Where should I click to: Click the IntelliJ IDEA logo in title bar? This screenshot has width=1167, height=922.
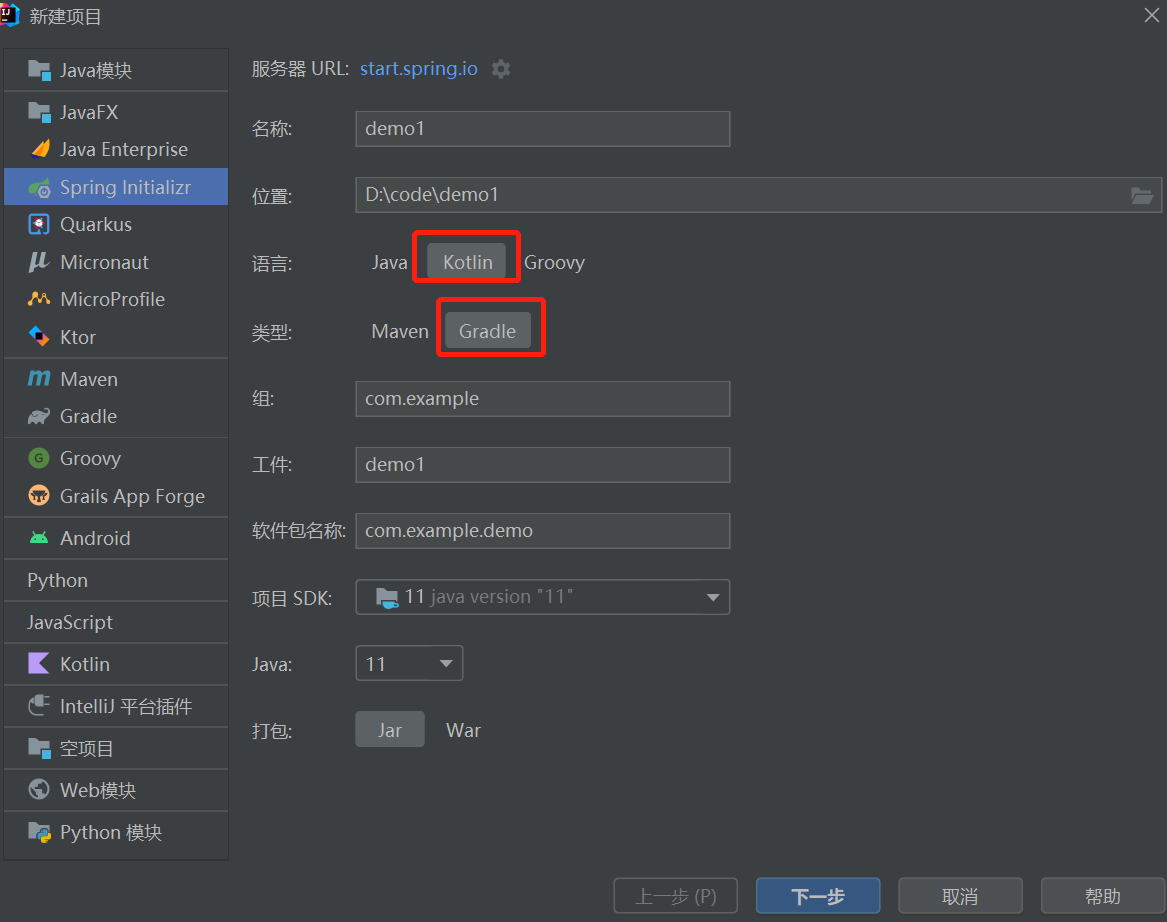point(9,16)
